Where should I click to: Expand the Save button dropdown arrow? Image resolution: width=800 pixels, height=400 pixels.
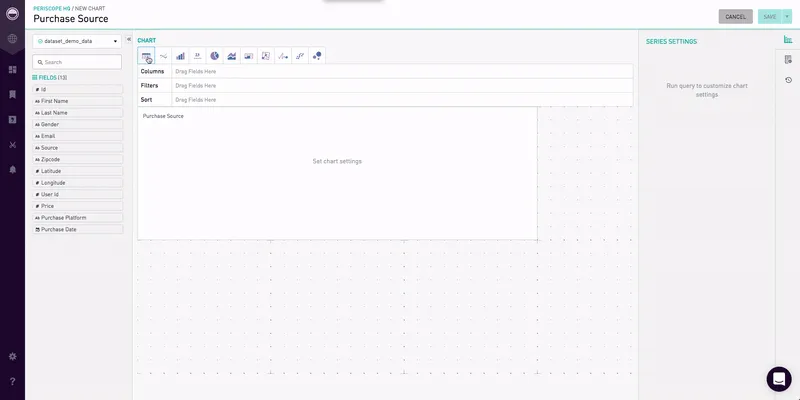(787, 17)
